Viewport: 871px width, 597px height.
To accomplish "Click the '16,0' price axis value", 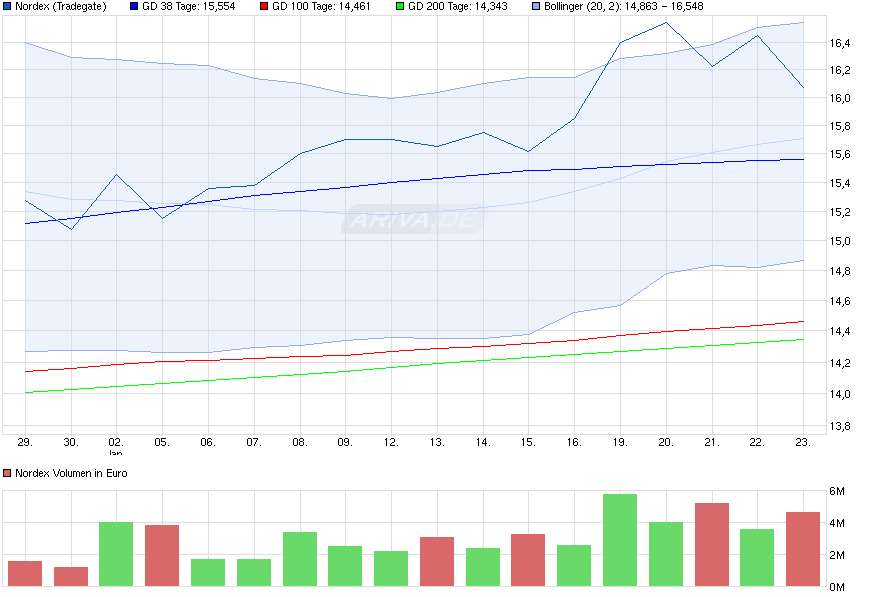I will coord(840,98).
